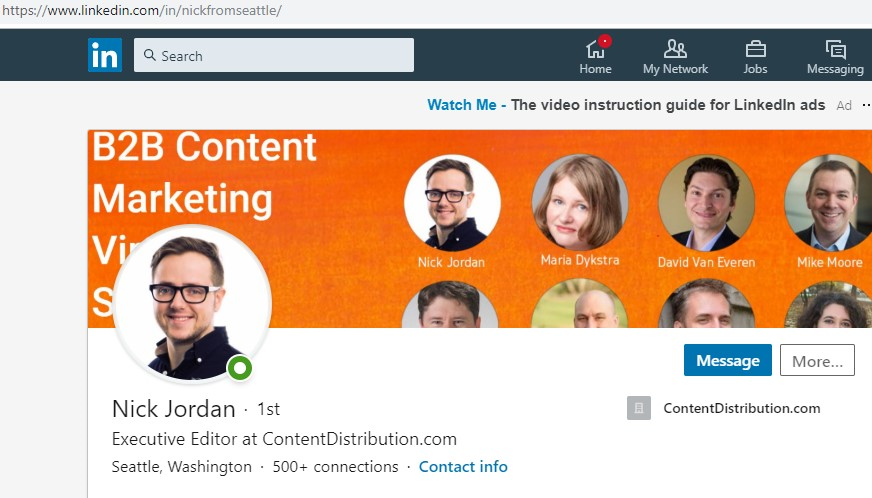Open ad options three-dot menu
The width and height of the screenshot is (872, 498).
point(866,105)
